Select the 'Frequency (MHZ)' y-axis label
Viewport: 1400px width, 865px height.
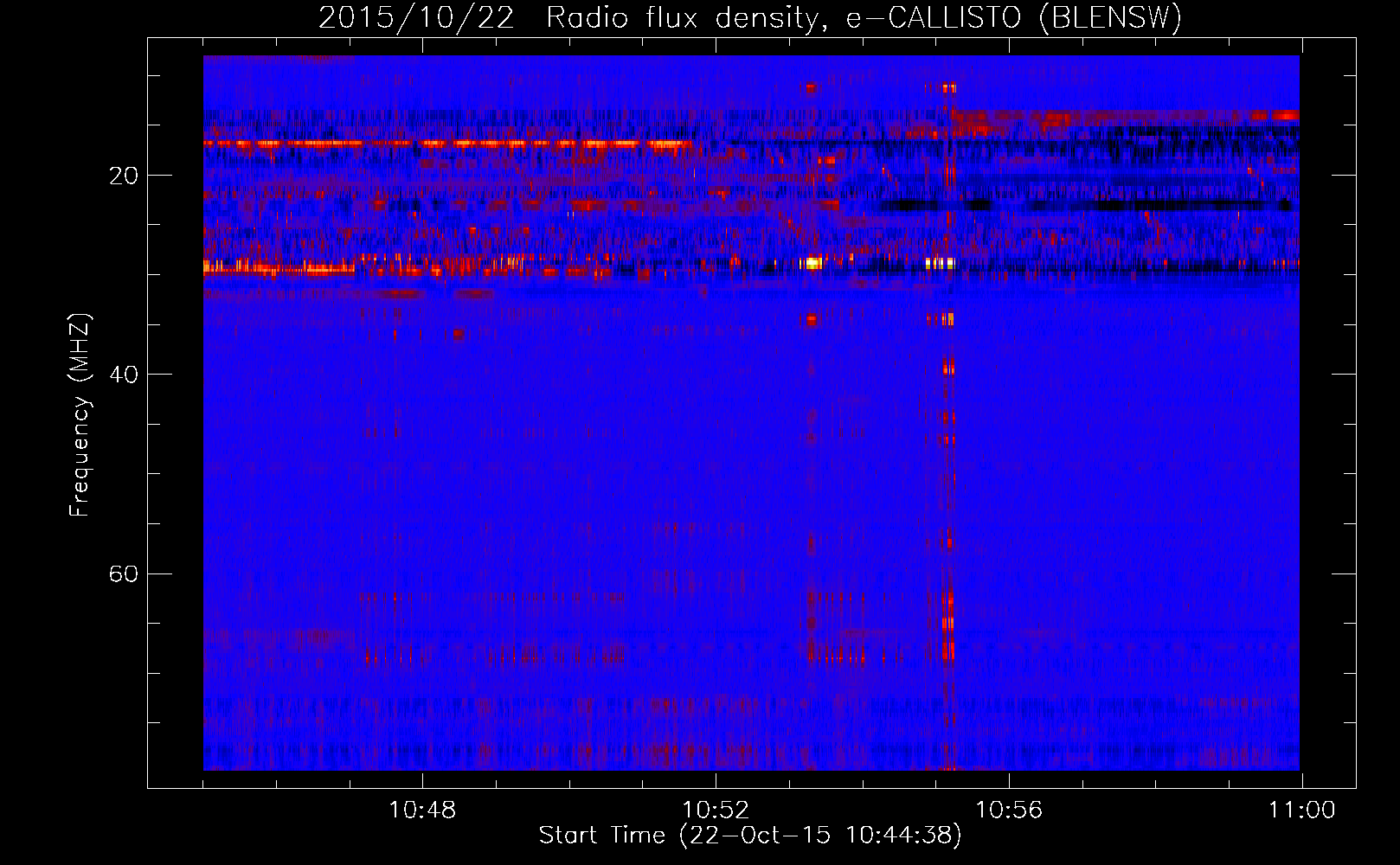(80, 415)
